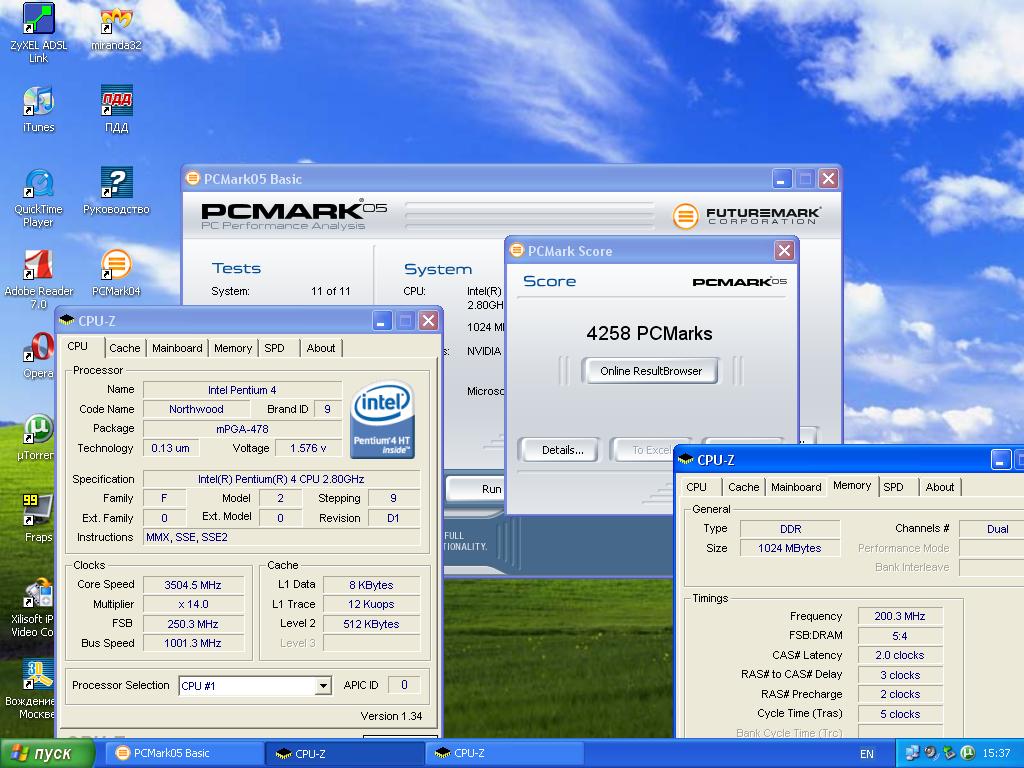Click the Run button in PCMark05
Image resolution: width=1024 pixels, height=768 pixels.
click(x=477, y=488)
